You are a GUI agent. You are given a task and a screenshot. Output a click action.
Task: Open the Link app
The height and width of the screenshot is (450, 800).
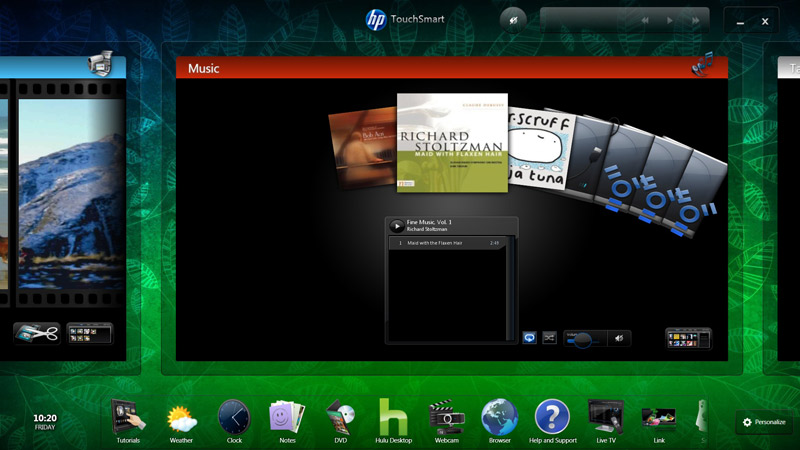click(x=659, y=424)
